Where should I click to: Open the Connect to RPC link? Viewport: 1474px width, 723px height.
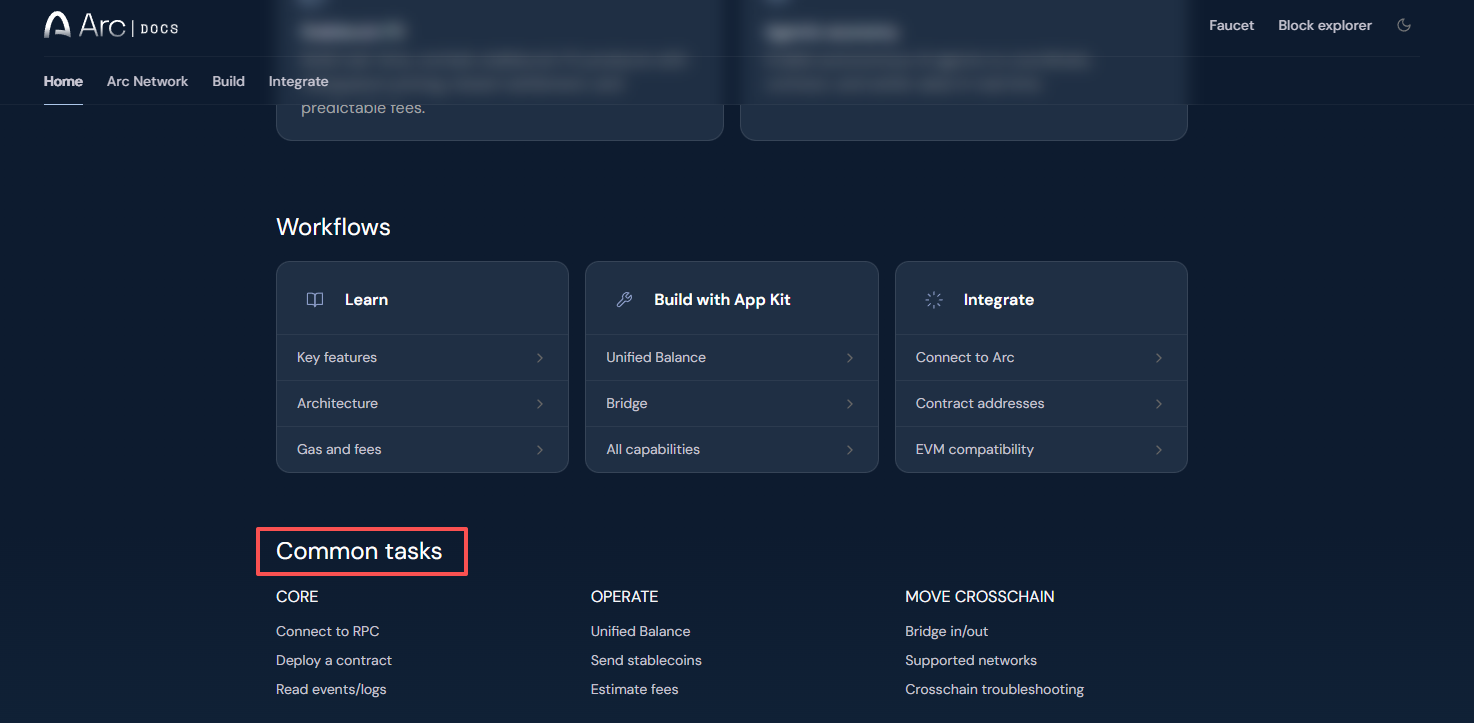[328, 631]
